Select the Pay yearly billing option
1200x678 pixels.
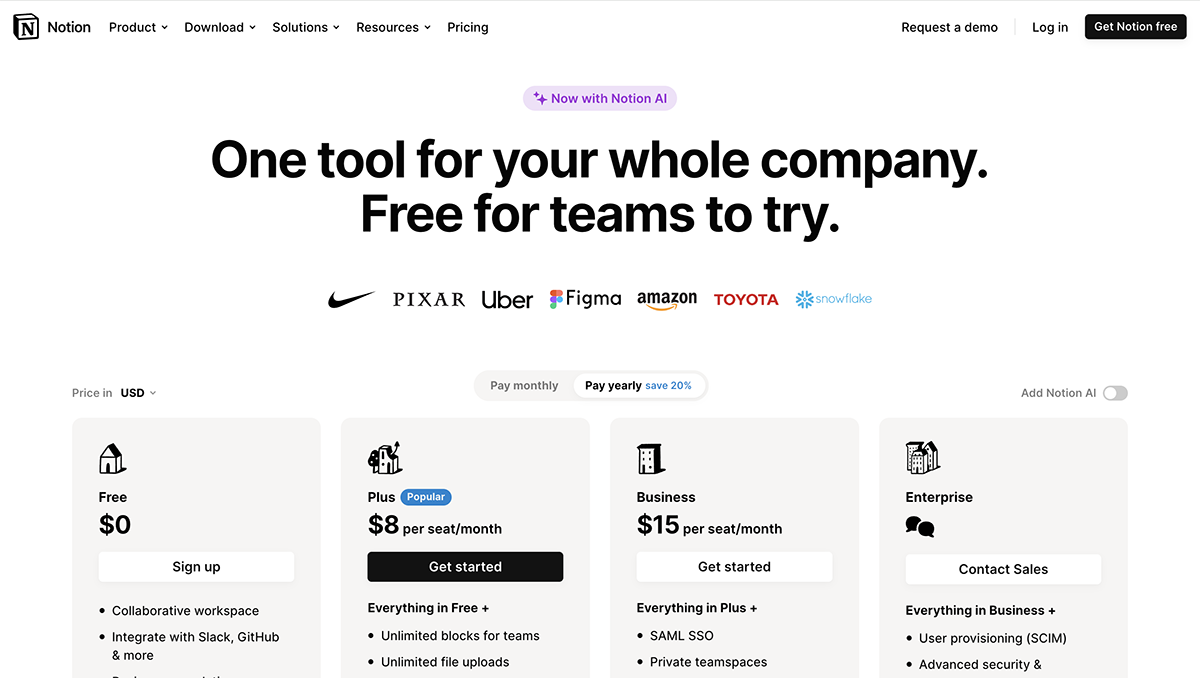[x=639, y=385]
